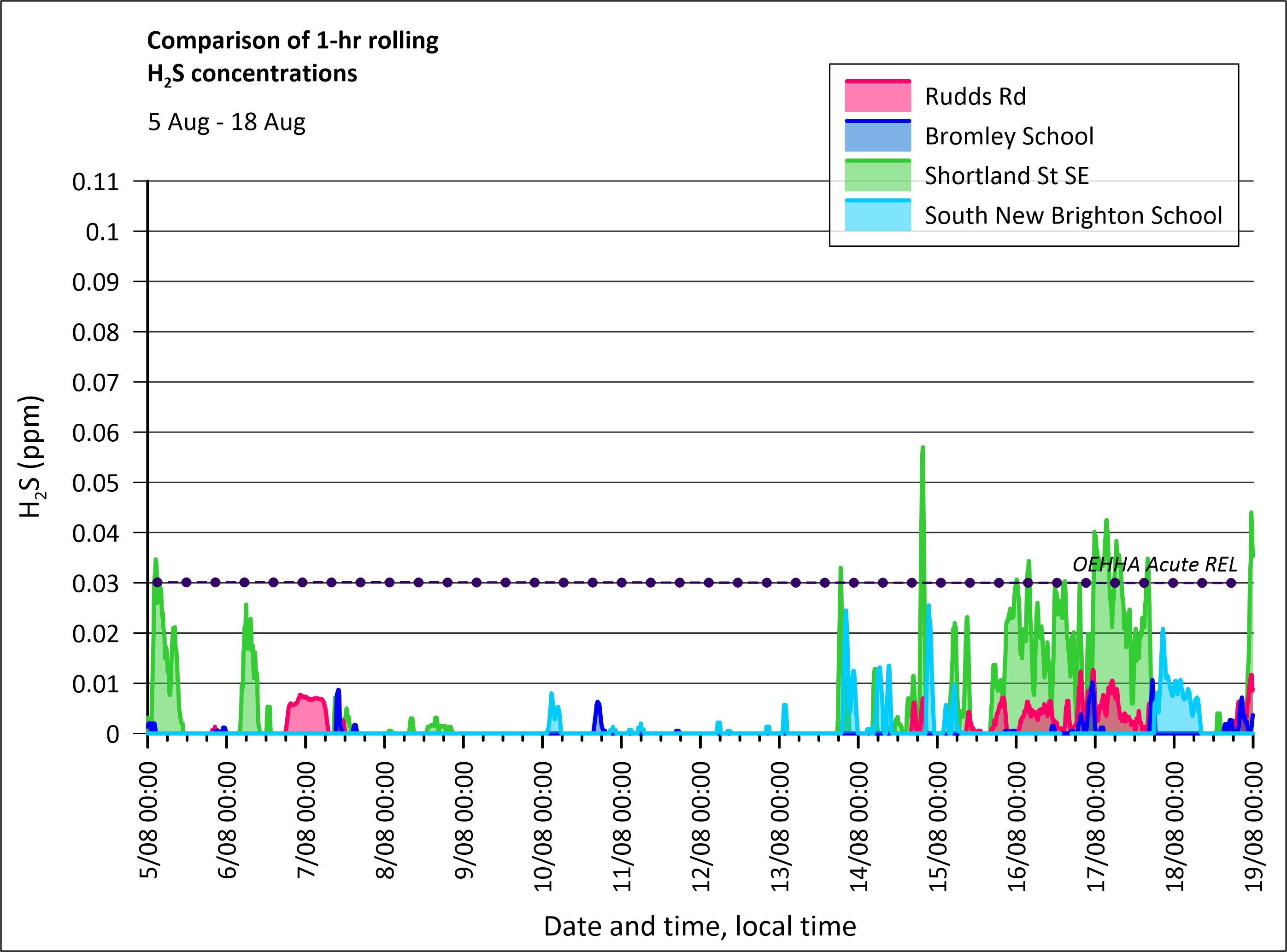This screenshot has width=1287, height=952.
Task: Click the 15/08 00:00 x-axis date label
Action: pyautogui.click(x=938, y=826)
